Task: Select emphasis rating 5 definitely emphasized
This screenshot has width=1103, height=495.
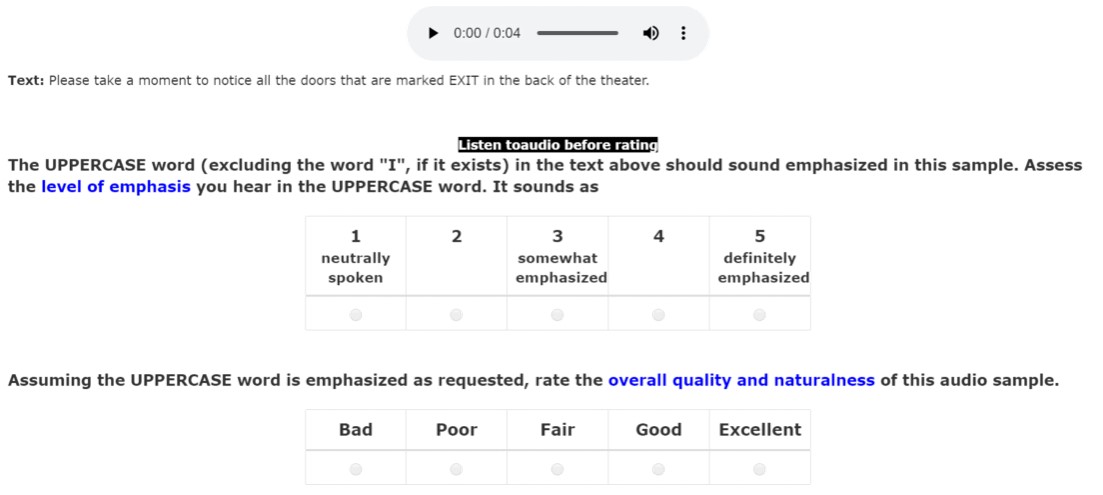Action: tap(759, 314)
